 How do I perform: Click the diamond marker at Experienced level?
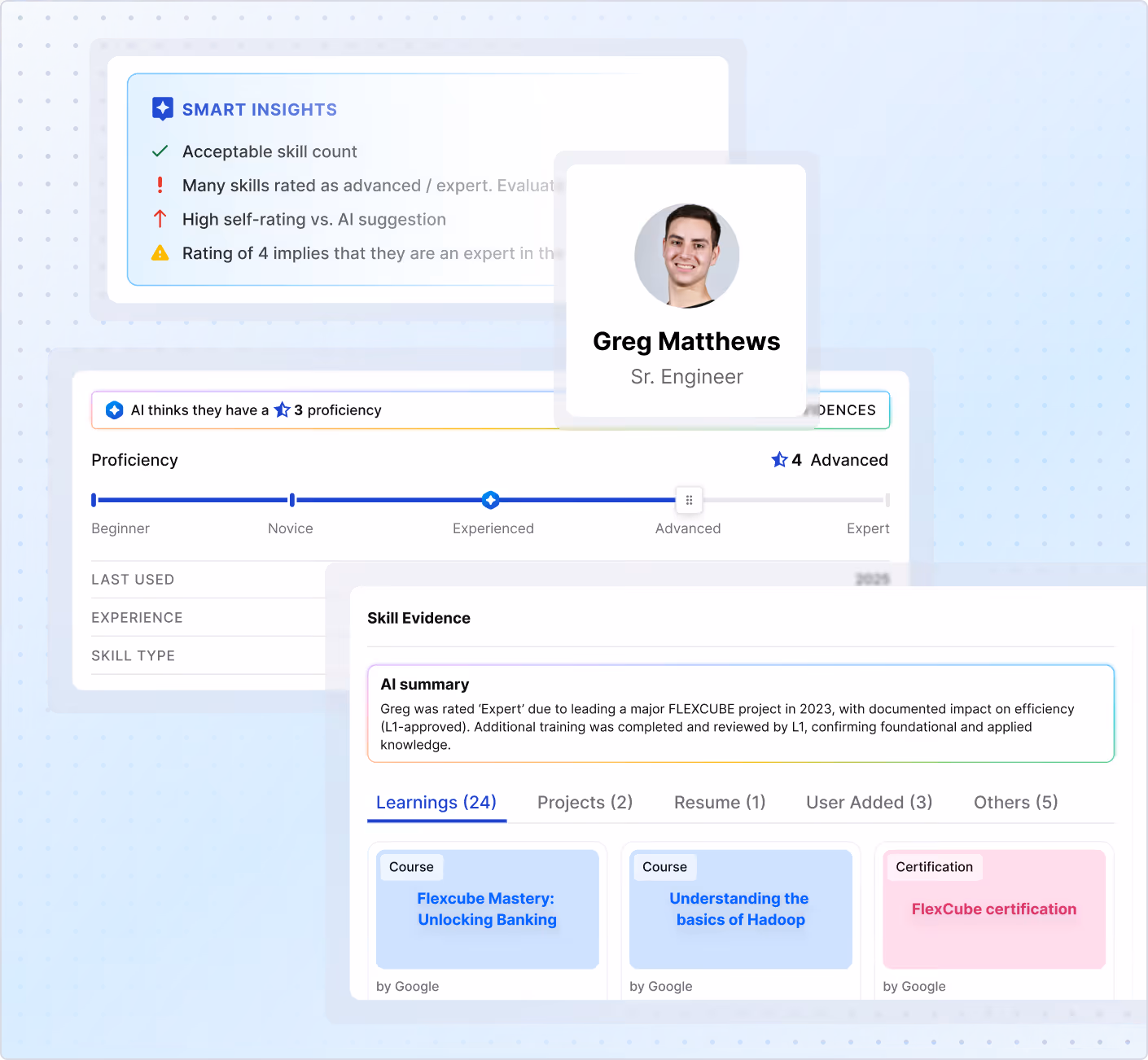pyautogui.click(x=490, y=500)
